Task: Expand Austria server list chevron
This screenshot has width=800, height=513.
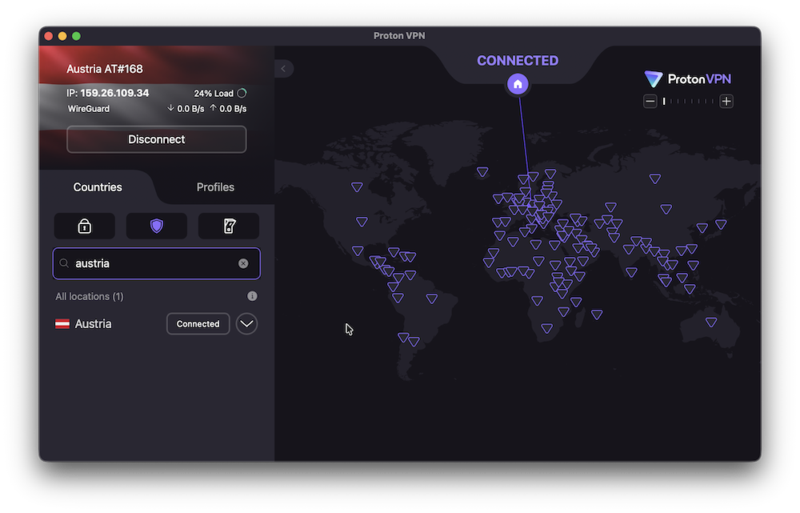Action: coord(246,324)
